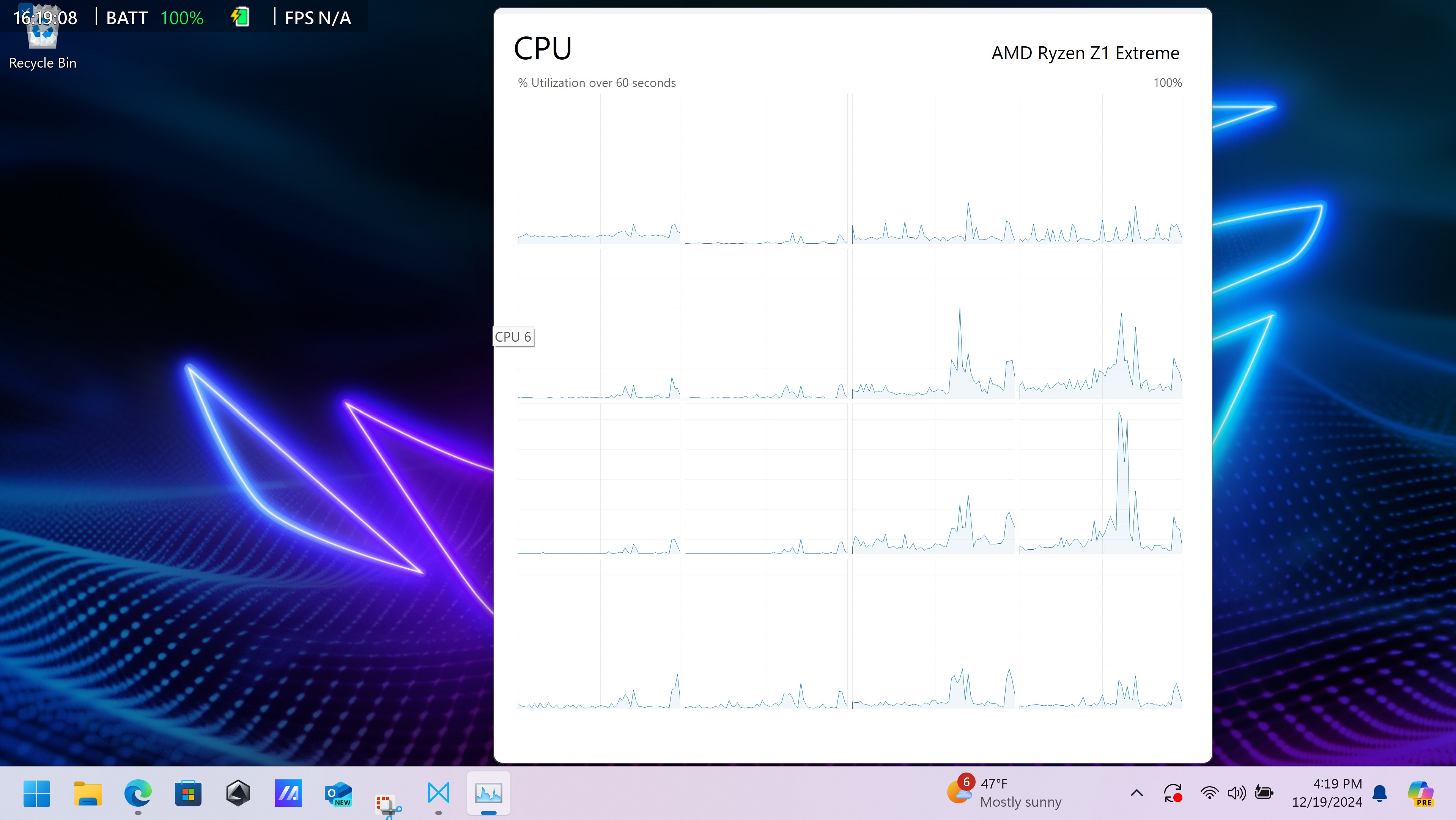1456x820 pixels.
Task: Click the tallest-spike graph ending third row
Action: pos(1100,479)
